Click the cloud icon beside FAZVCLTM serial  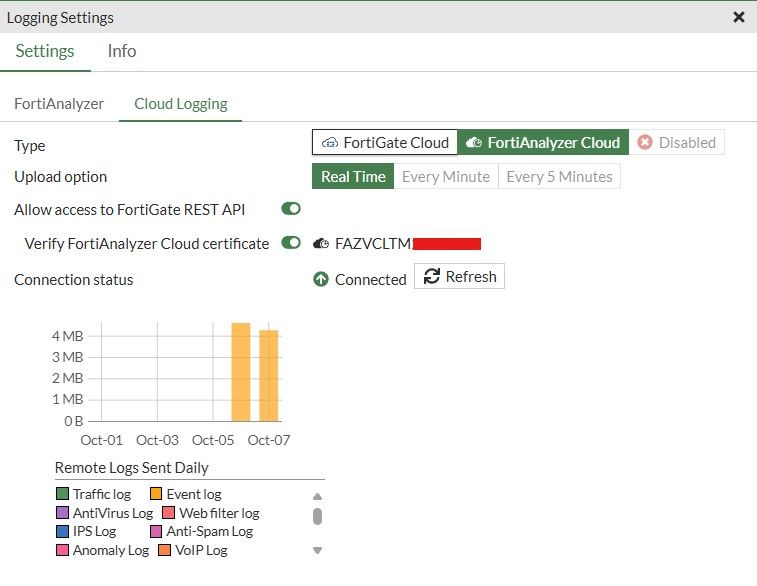[x=321, y=243]
